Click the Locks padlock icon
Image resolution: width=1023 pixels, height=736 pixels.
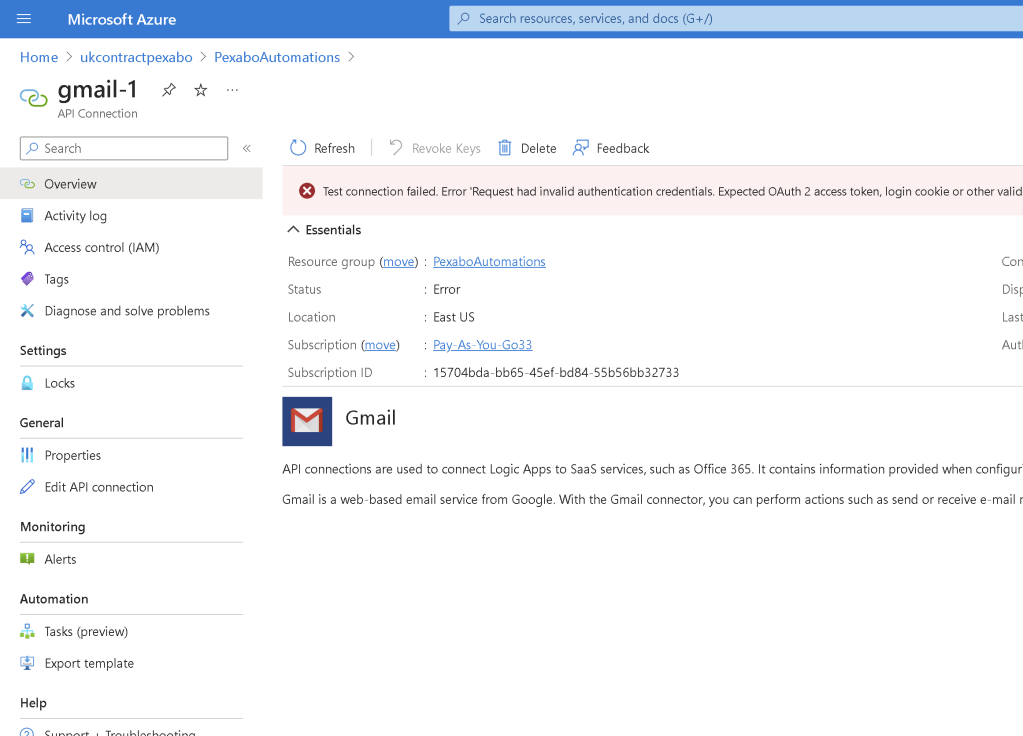click(27, 383)
